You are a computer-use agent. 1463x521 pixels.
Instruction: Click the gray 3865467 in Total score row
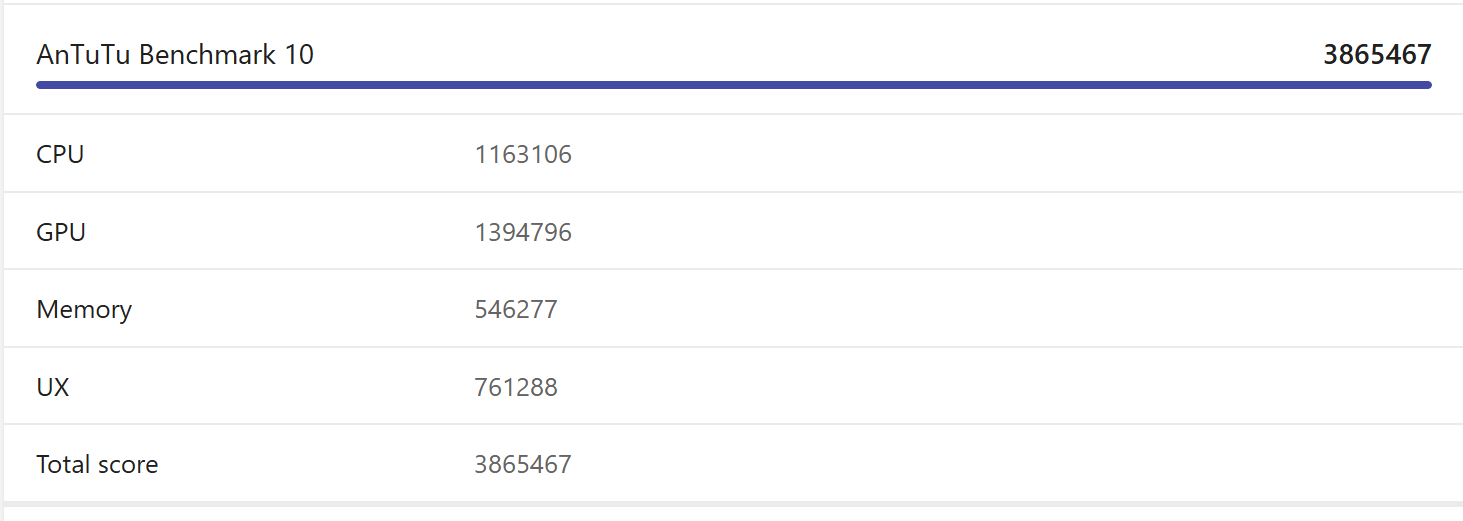tap(523, 465)
